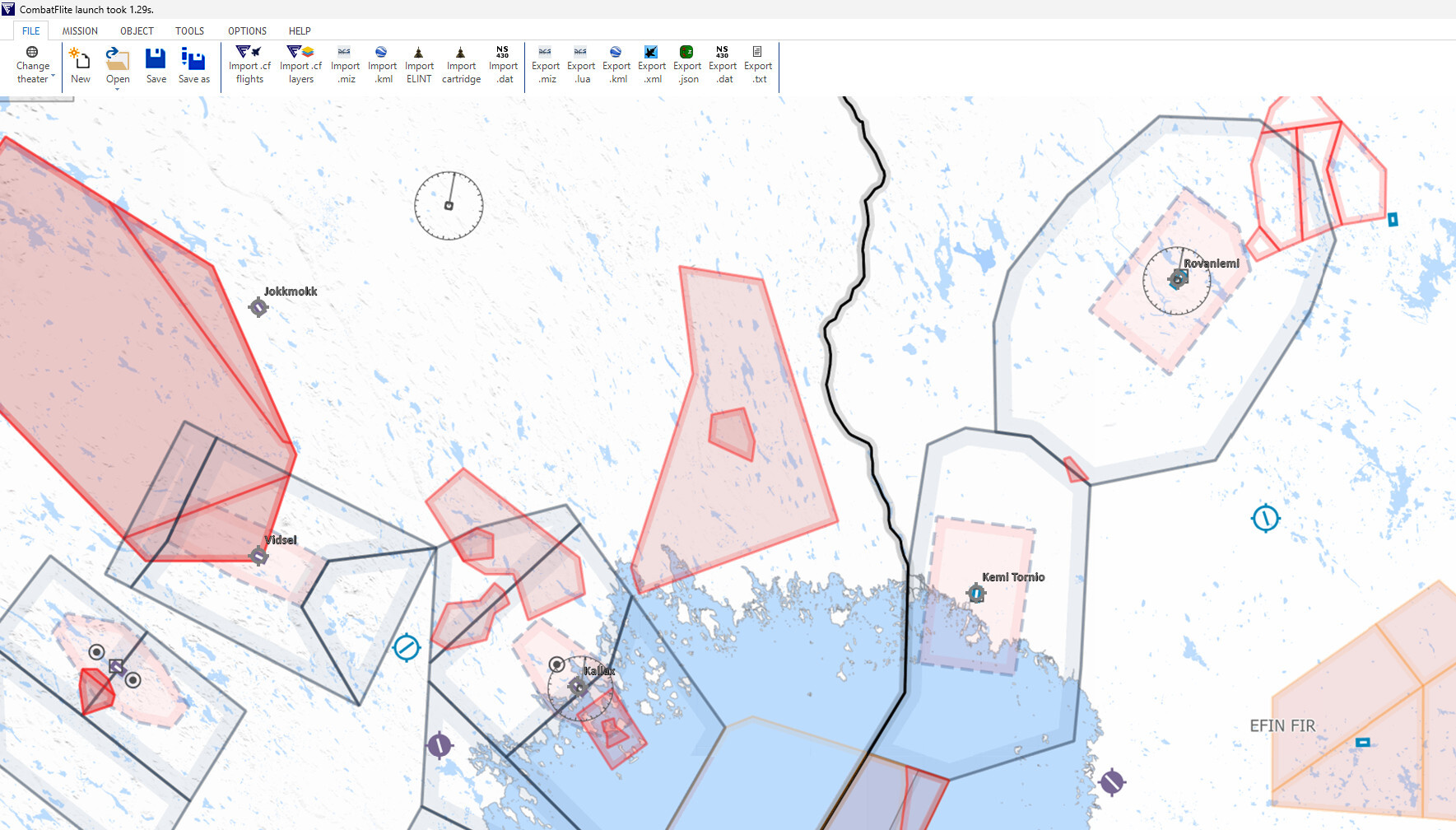Export mission to .miz
This screenshot has width=1456, height=830.
click(546, 65)
